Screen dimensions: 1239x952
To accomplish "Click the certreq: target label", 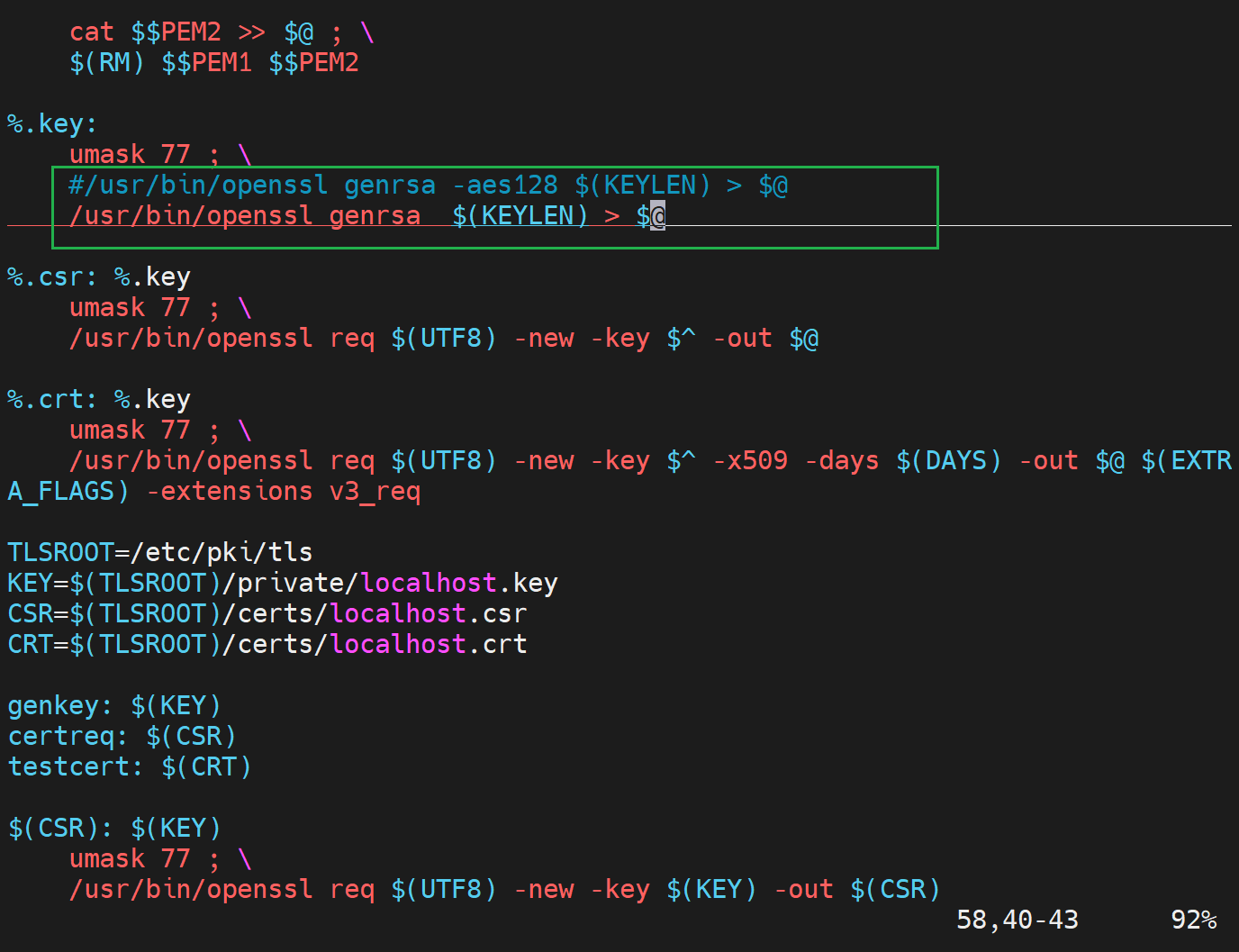I will [68, 737].
